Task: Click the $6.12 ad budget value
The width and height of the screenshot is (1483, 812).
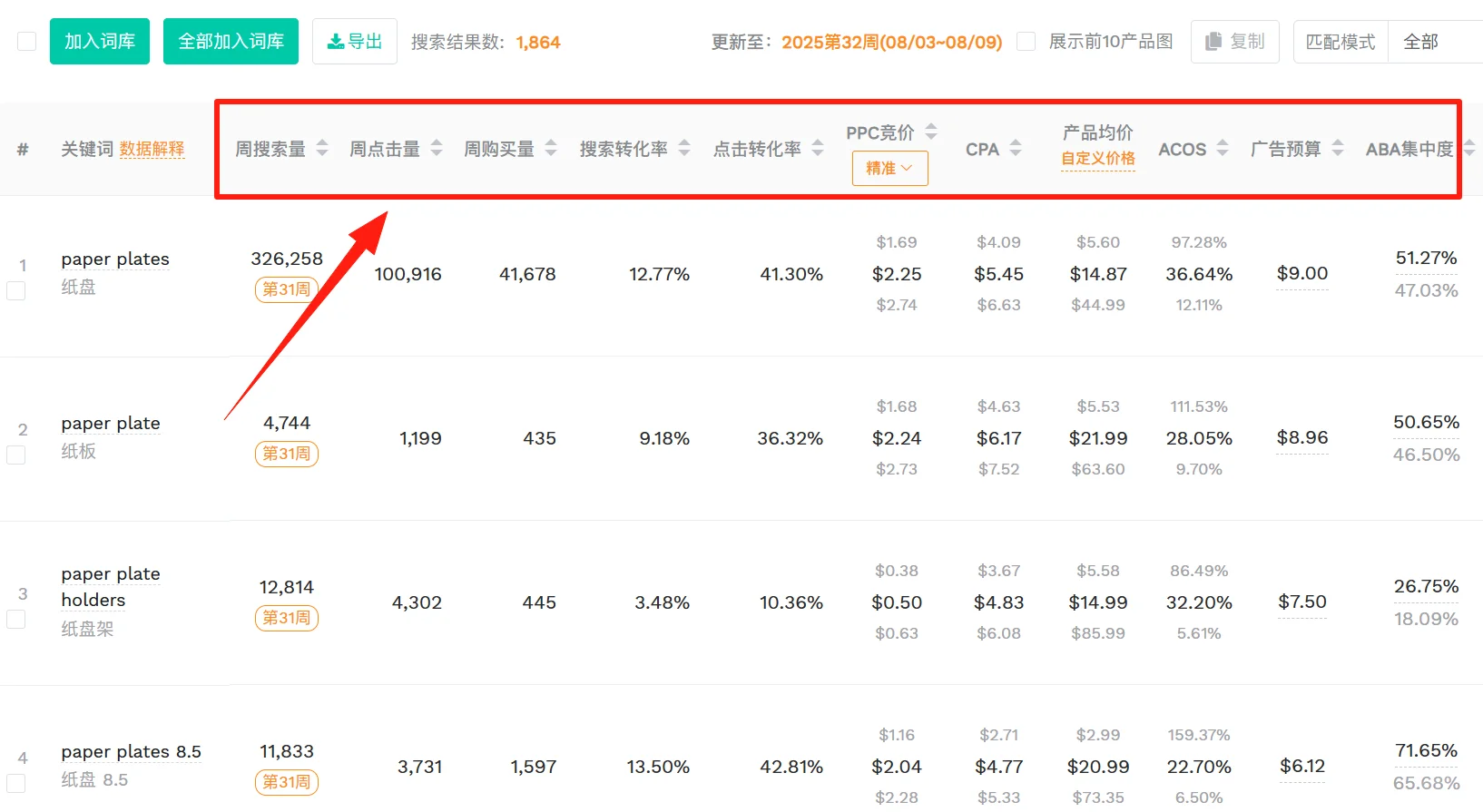Action: coord(1302,766)
